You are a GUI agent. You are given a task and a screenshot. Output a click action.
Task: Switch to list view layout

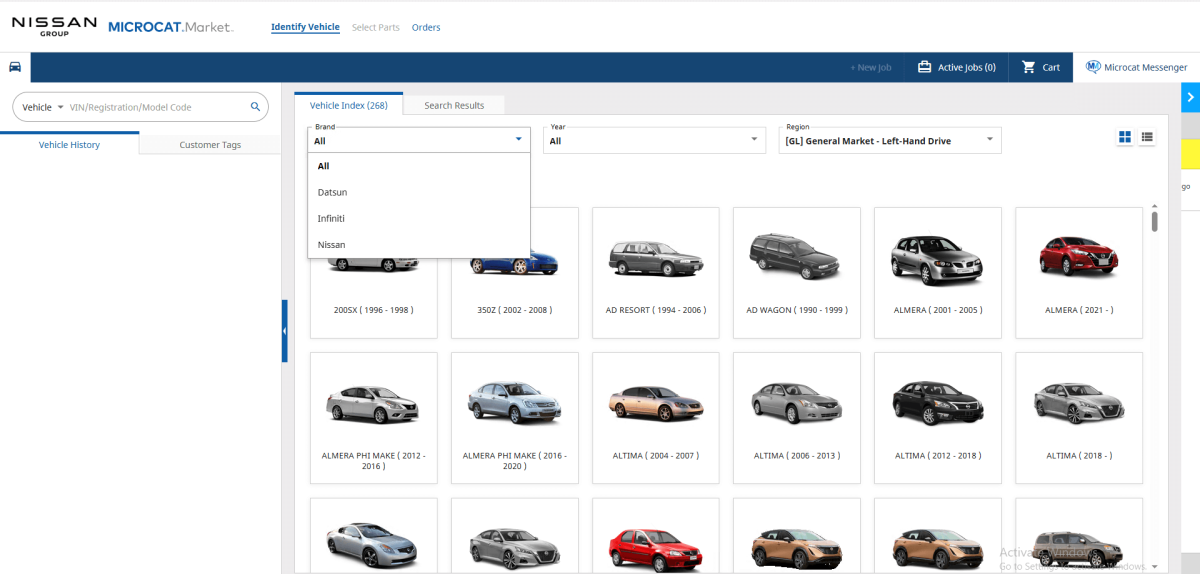pyautogui.click(x=1147, y=137)
